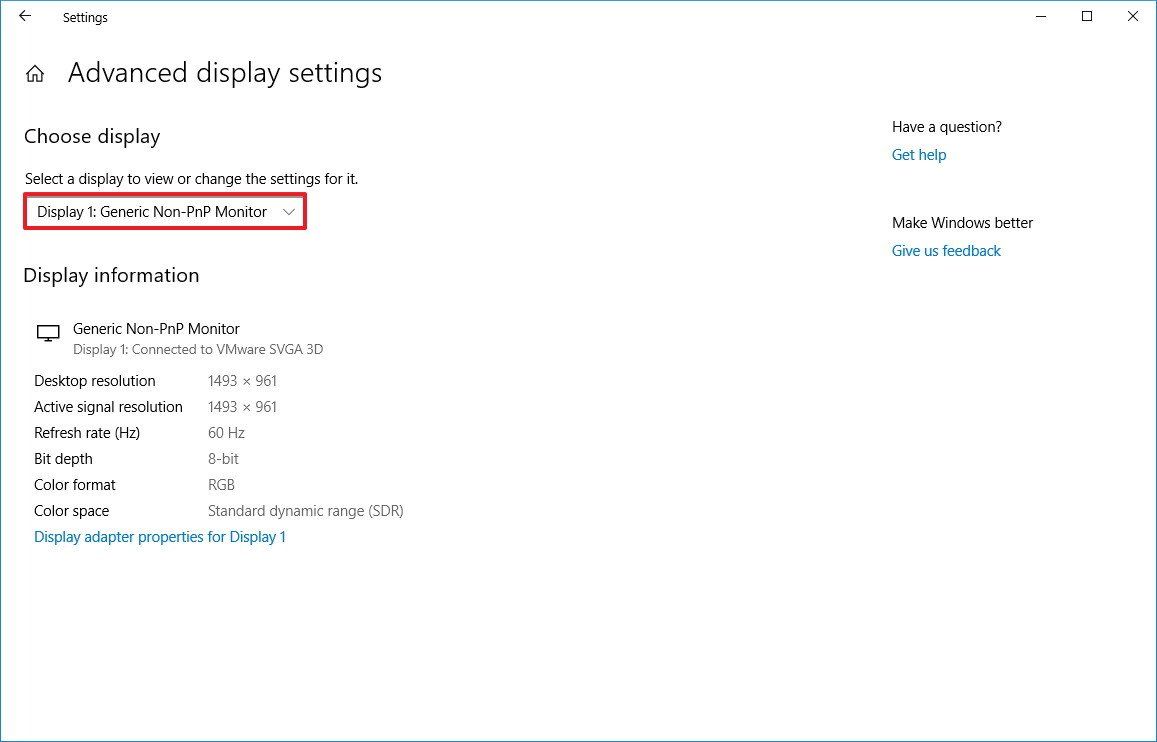Click the home icon beside the page title
The width and height of the screenshot is (1157, 742).
tap(35, 72)
